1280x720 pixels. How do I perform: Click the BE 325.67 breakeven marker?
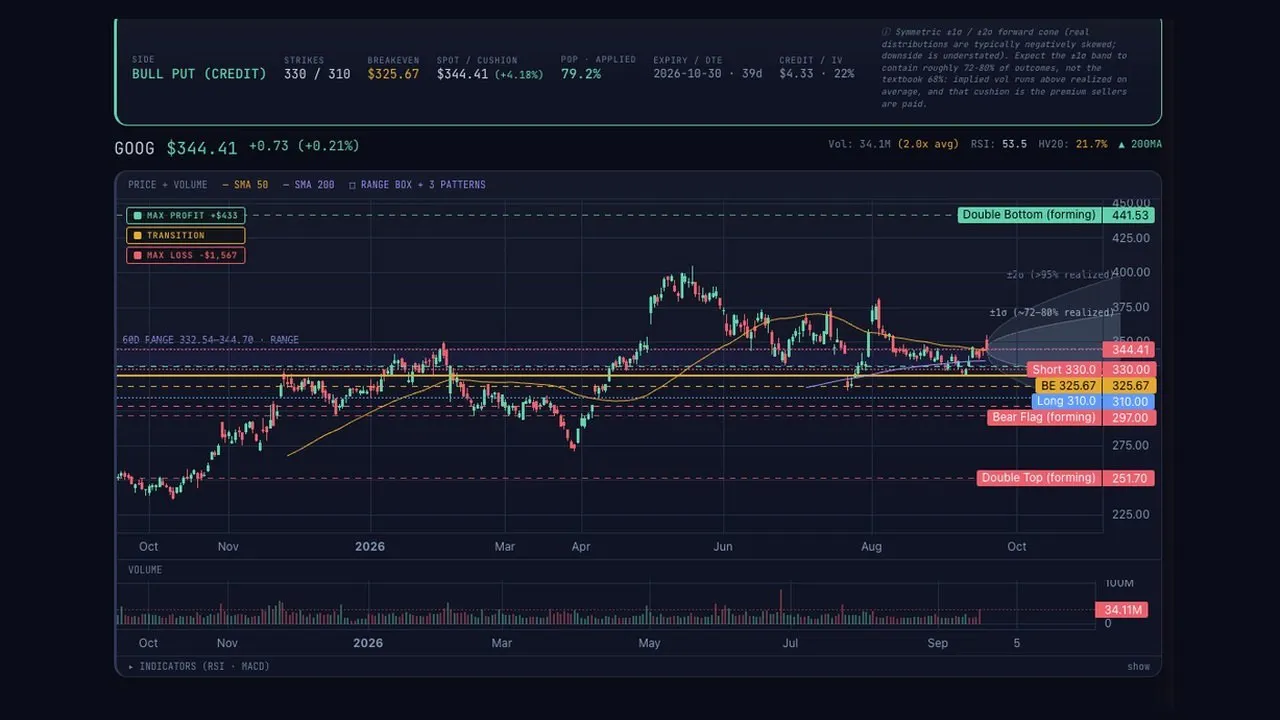click(x=1068, y=386)
